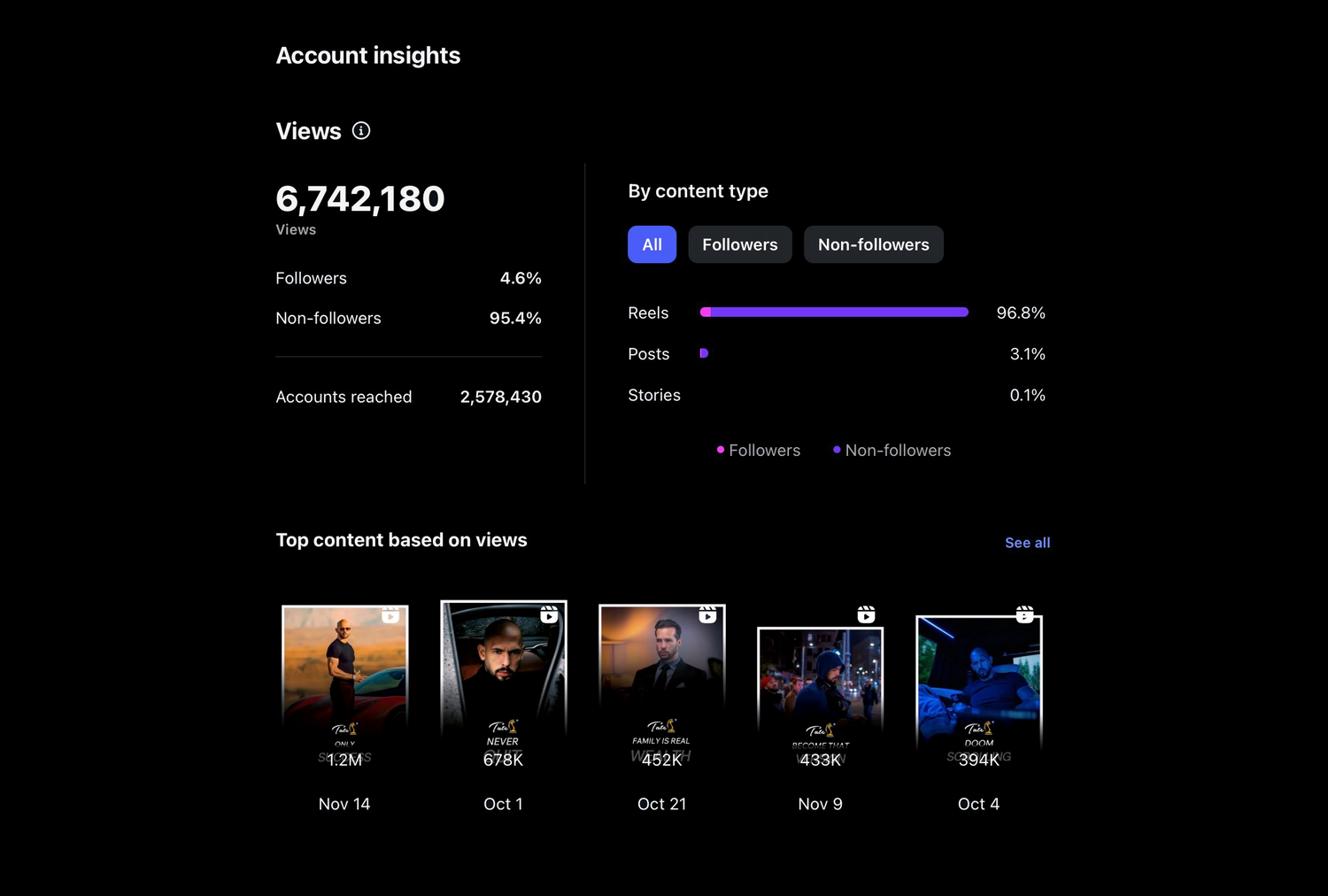Click the pink Followers legend dot
Image resolution: width=1328 pixels, height=896 pixels.
click(x=721, y=450)
